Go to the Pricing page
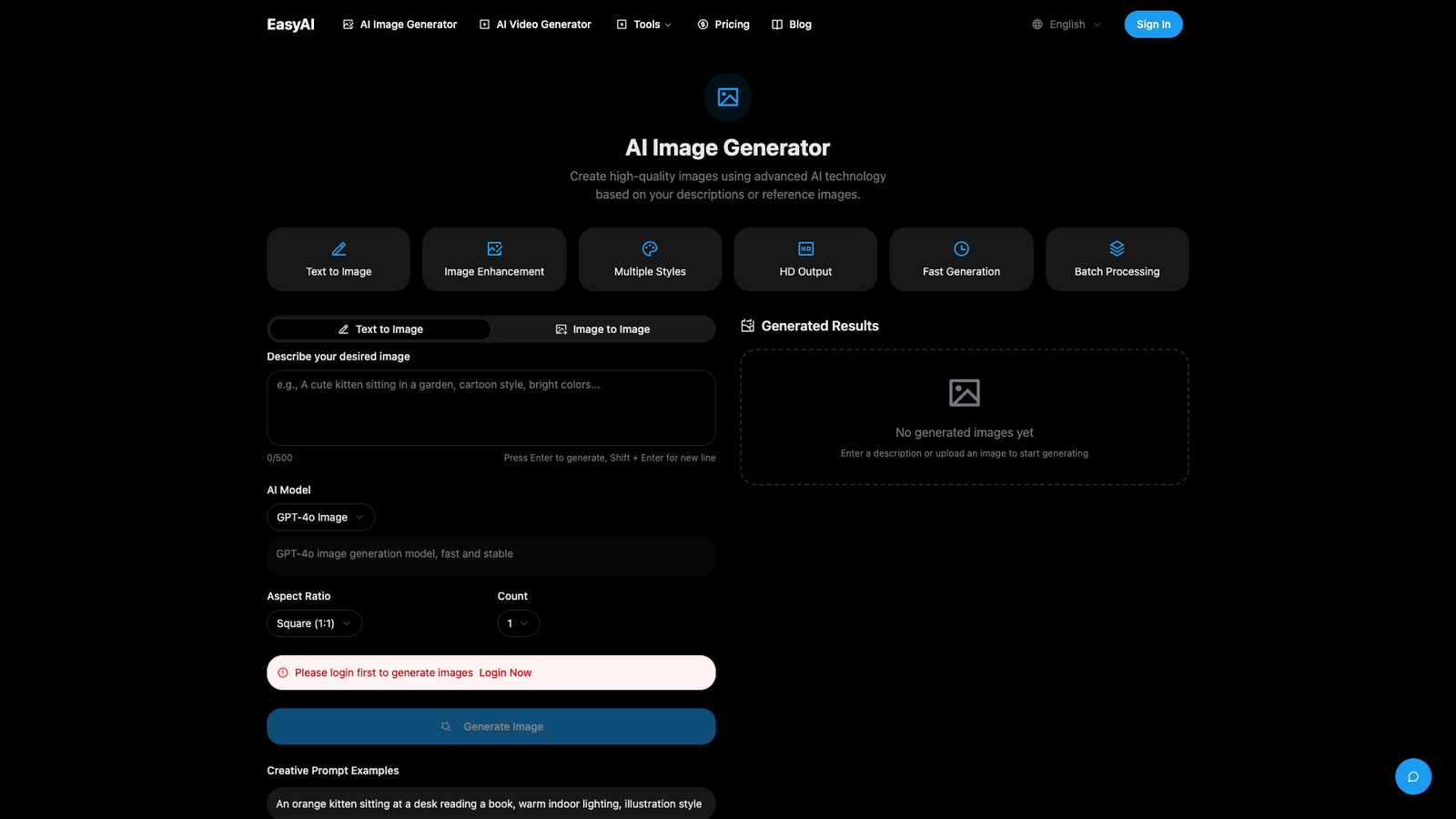The width and height of the screenshot is (1456, 819). tap(723, 25)
